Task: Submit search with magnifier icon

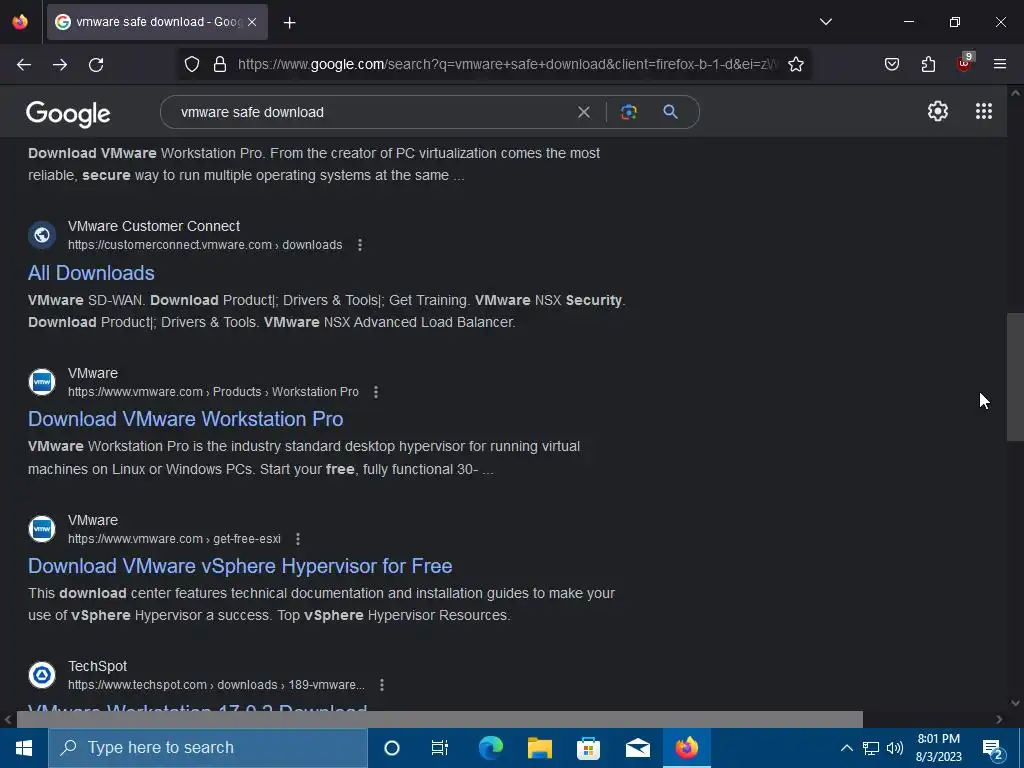Action: (670, 112)
